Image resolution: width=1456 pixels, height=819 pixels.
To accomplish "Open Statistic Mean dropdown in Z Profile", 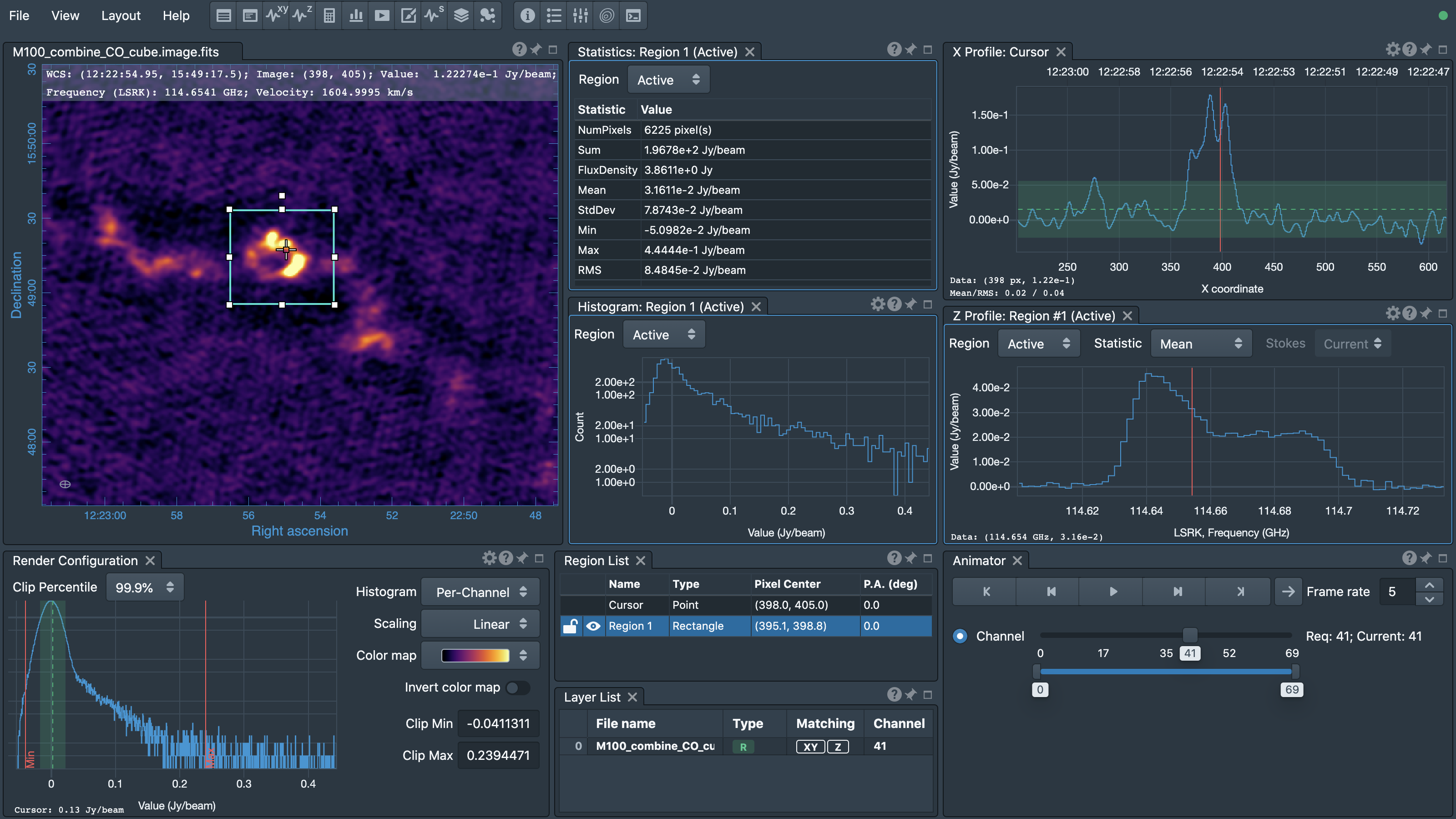I will pyautogui.click(x=1201, y=344).
